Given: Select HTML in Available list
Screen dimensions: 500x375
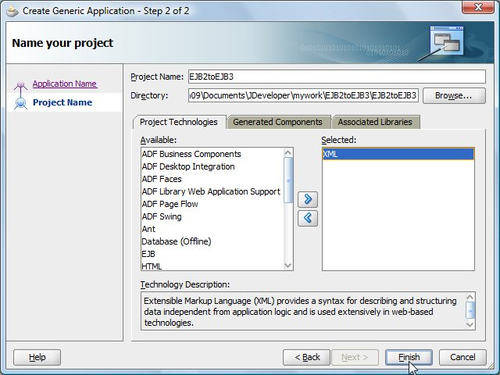Looking at the screenshot, I should click(212, 266).
